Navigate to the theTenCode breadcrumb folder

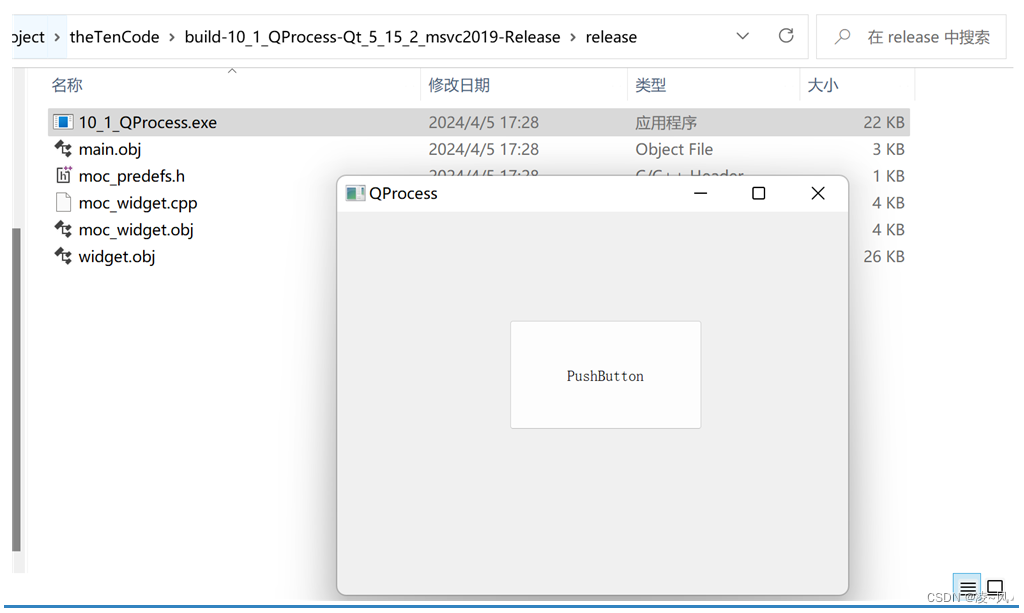click(114, 36)
